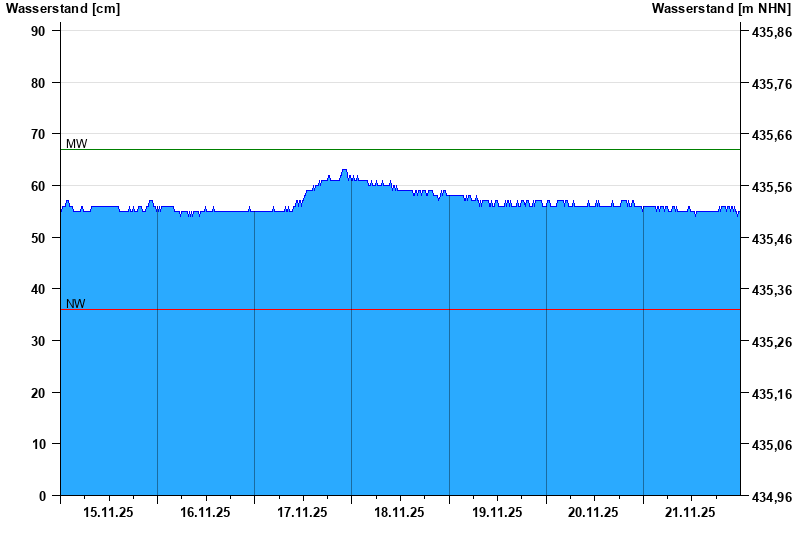800x550 pixels.
Task: Click the 40 cm axis value
Action: [x=38, y=289]
